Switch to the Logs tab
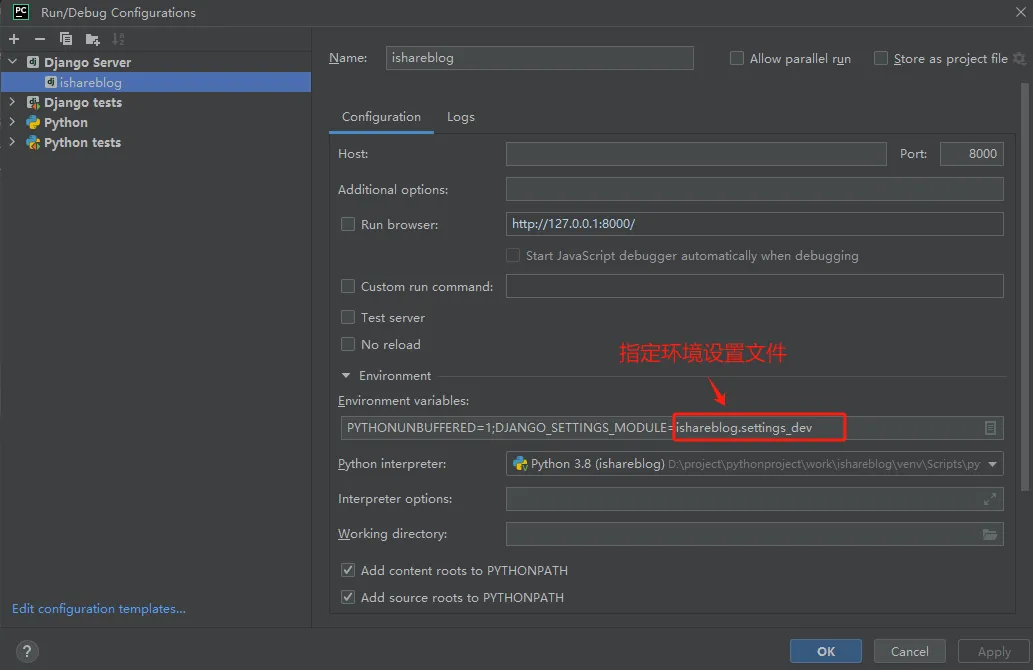Viewport: 1033px width, 670px height. [460, 117]
